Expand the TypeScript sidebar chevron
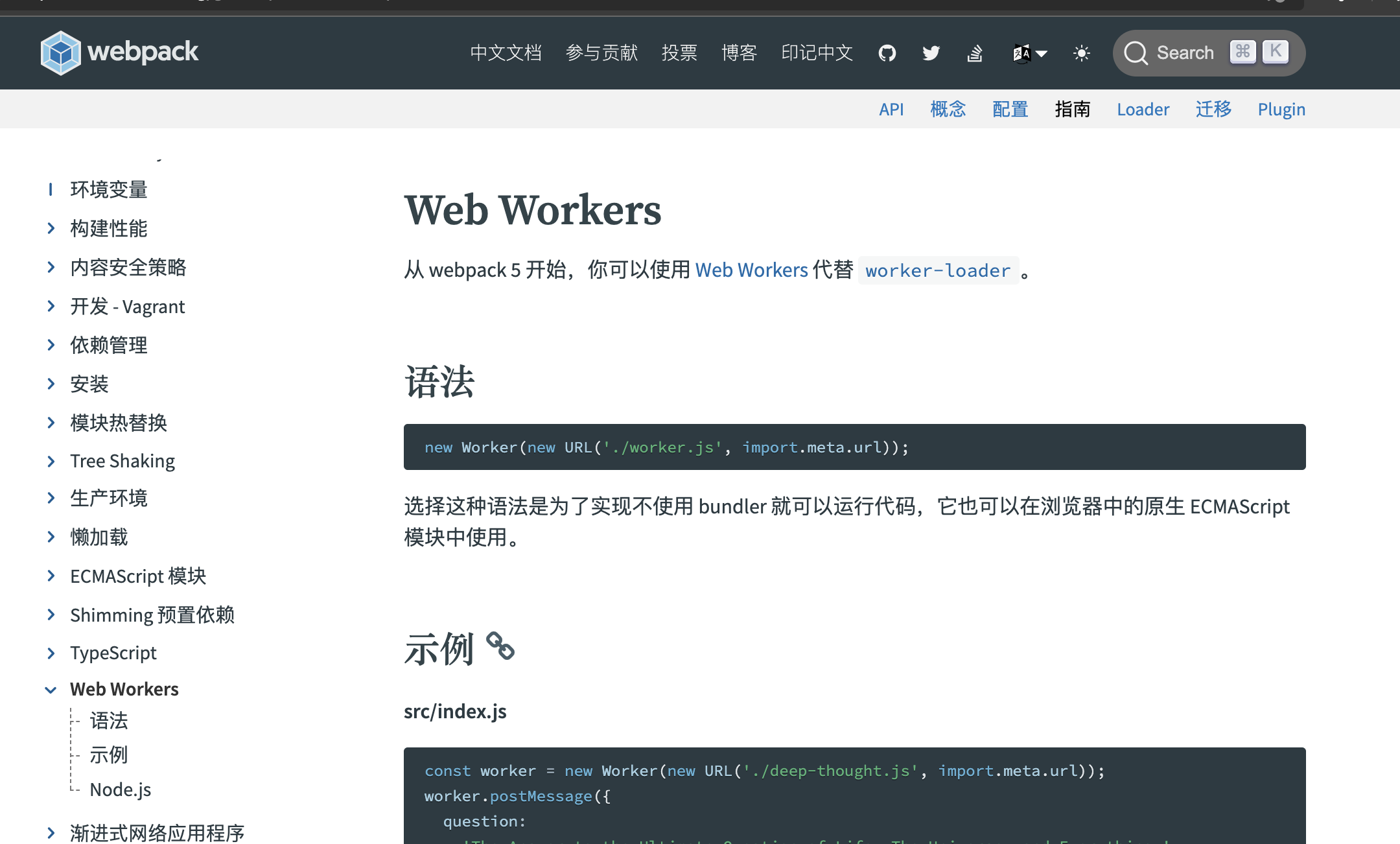This screenshot has width=1400, height=844. pyautogui.click(x=51, y=653)
